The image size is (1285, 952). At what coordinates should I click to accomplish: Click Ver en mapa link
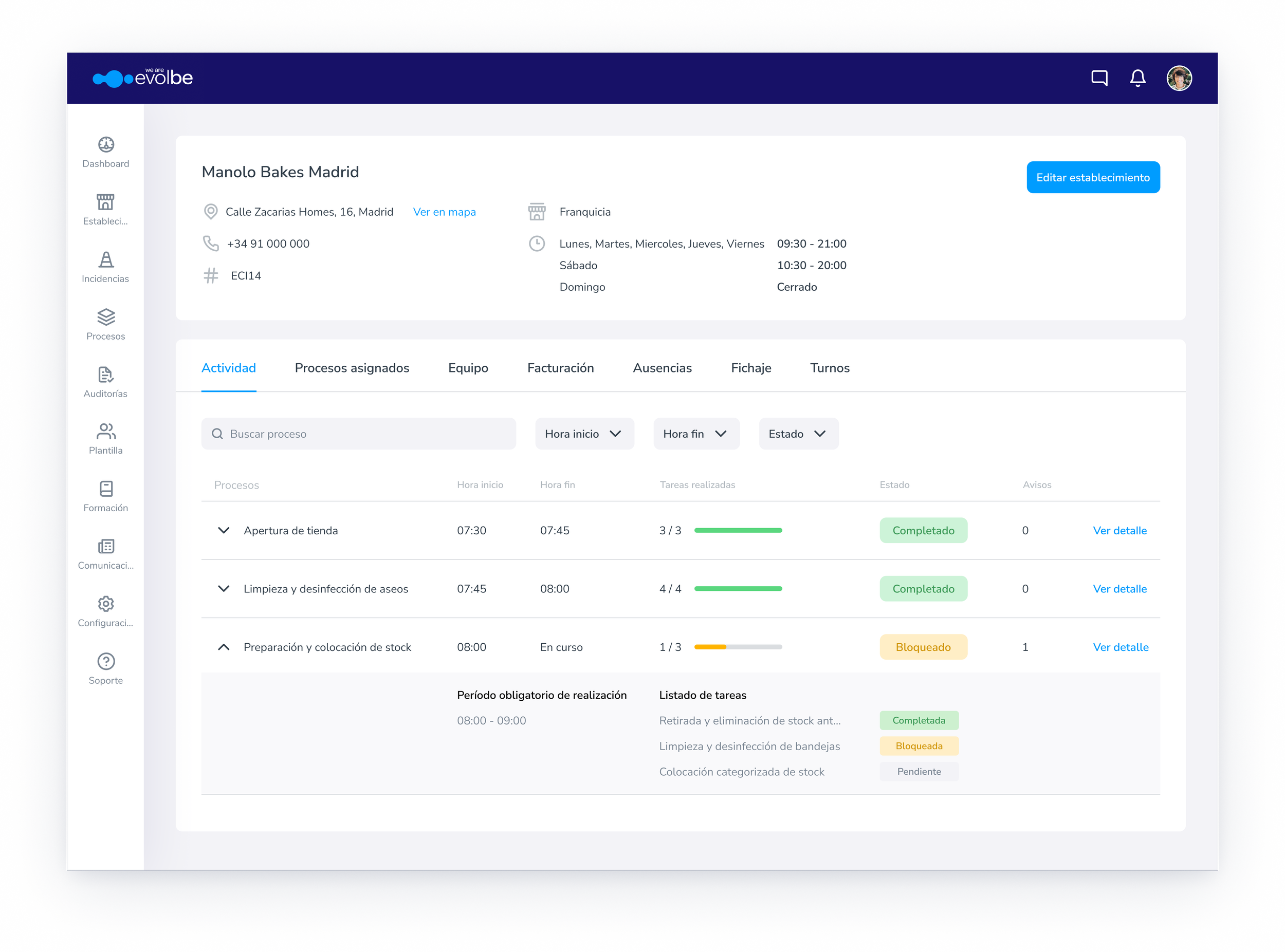tap(445, 212)
